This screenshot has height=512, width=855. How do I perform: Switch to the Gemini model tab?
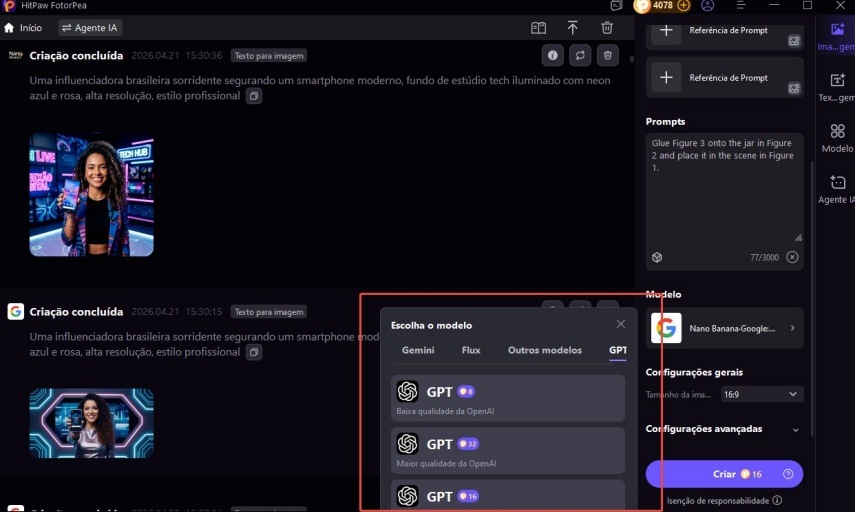418,350
